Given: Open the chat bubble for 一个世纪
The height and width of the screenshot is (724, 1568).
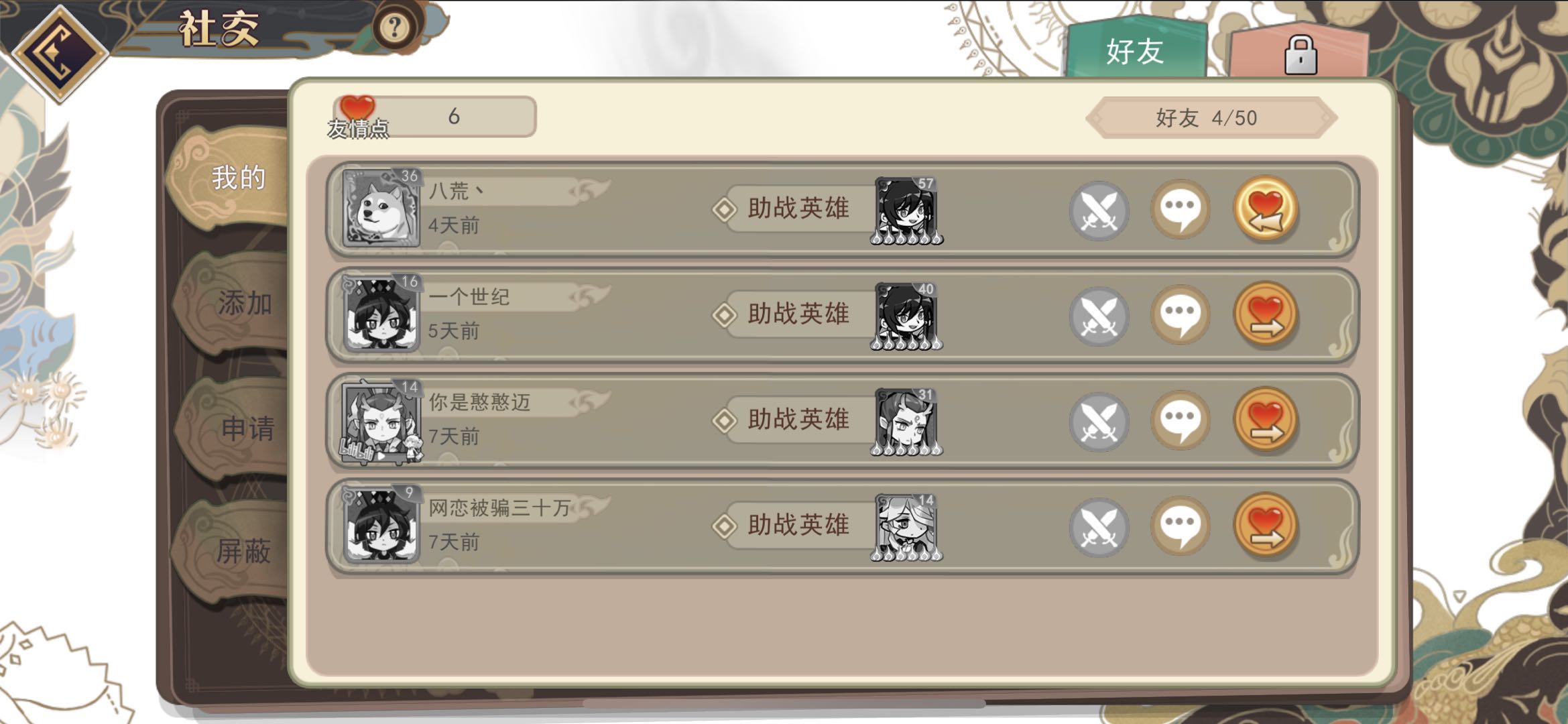Looking at the screenshot, I should point(1181,315).
